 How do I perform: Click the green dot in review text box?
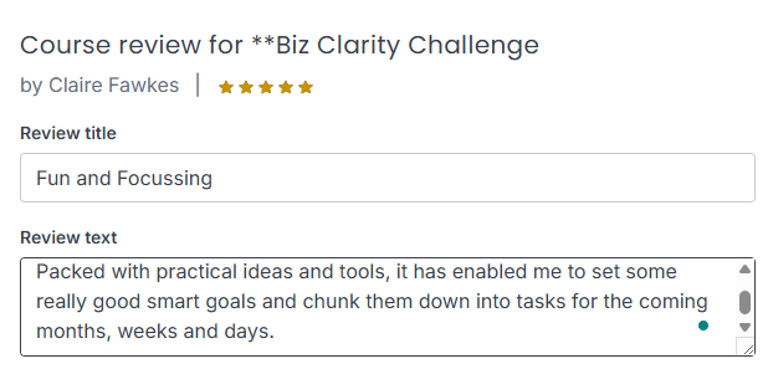point(703,325)
